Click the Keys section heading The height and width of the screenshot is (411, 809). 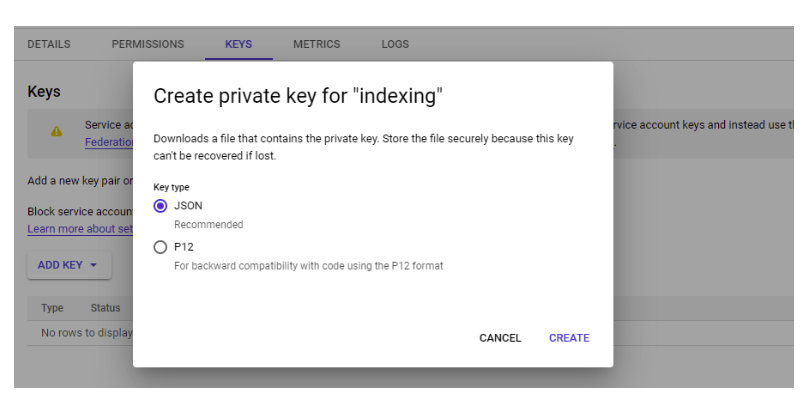coord(44,92)
